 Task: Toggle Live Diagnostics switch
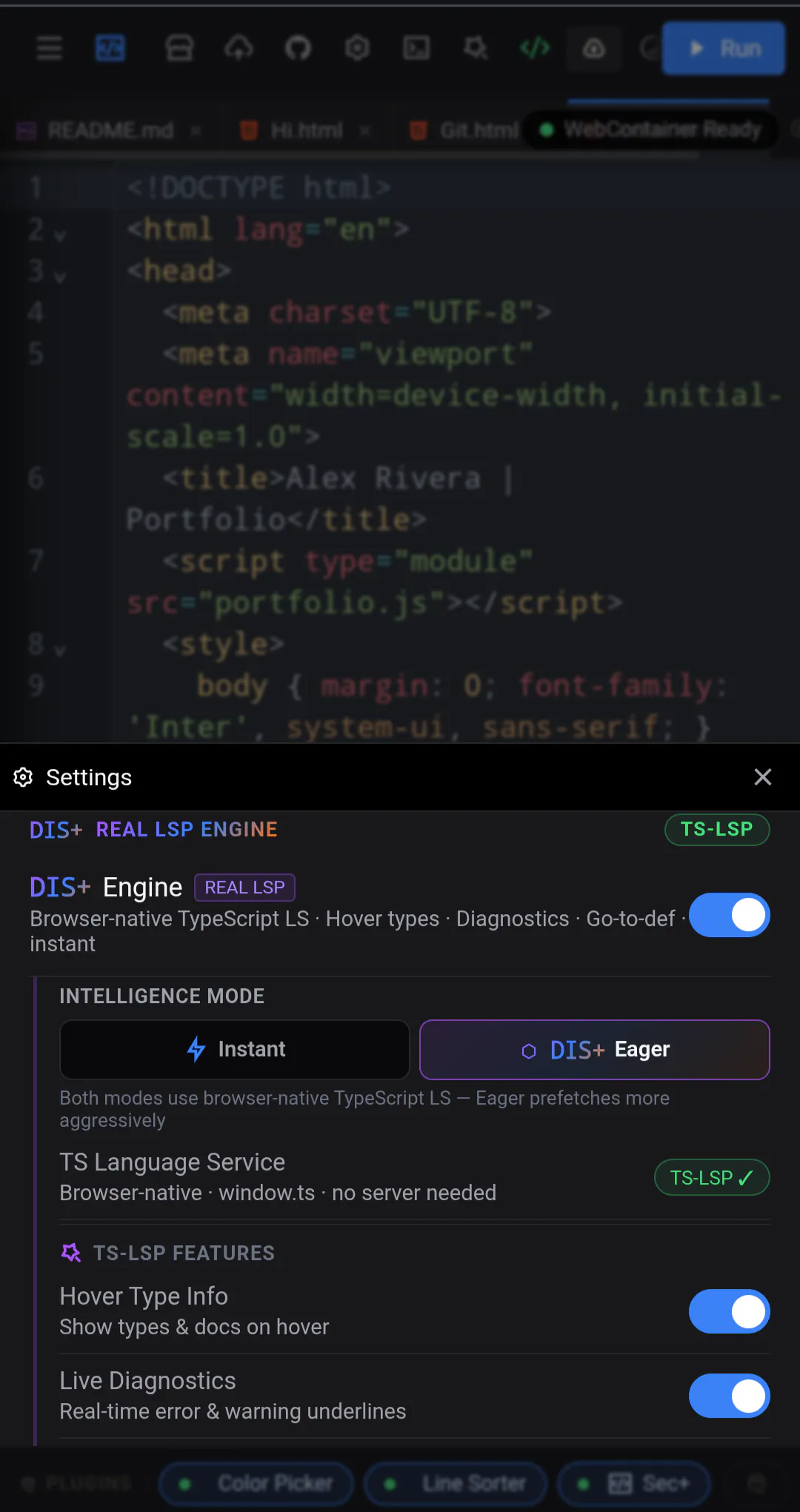(730, 1396)
